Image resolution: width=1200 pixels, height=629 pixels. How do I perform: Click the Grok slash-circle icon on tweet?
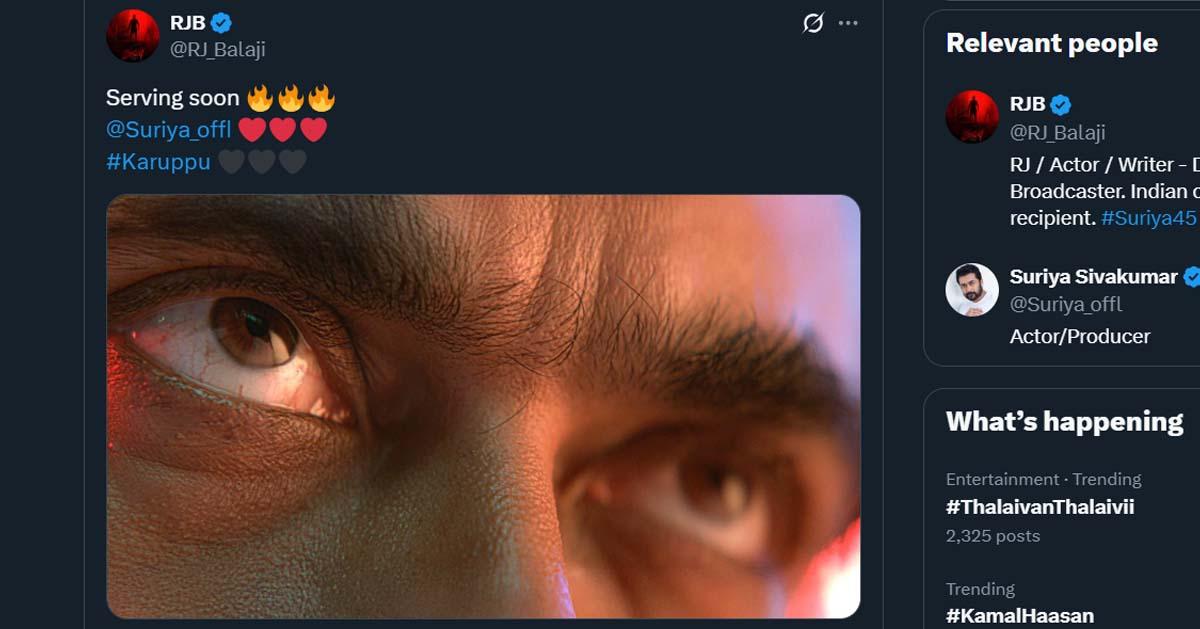pyautogui.click(x=813, y=23)
